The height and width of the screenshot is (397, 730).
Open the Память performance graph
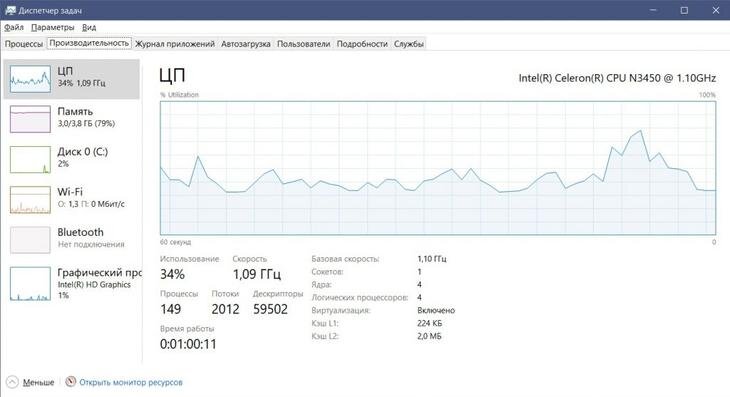(x=30, y=119)
